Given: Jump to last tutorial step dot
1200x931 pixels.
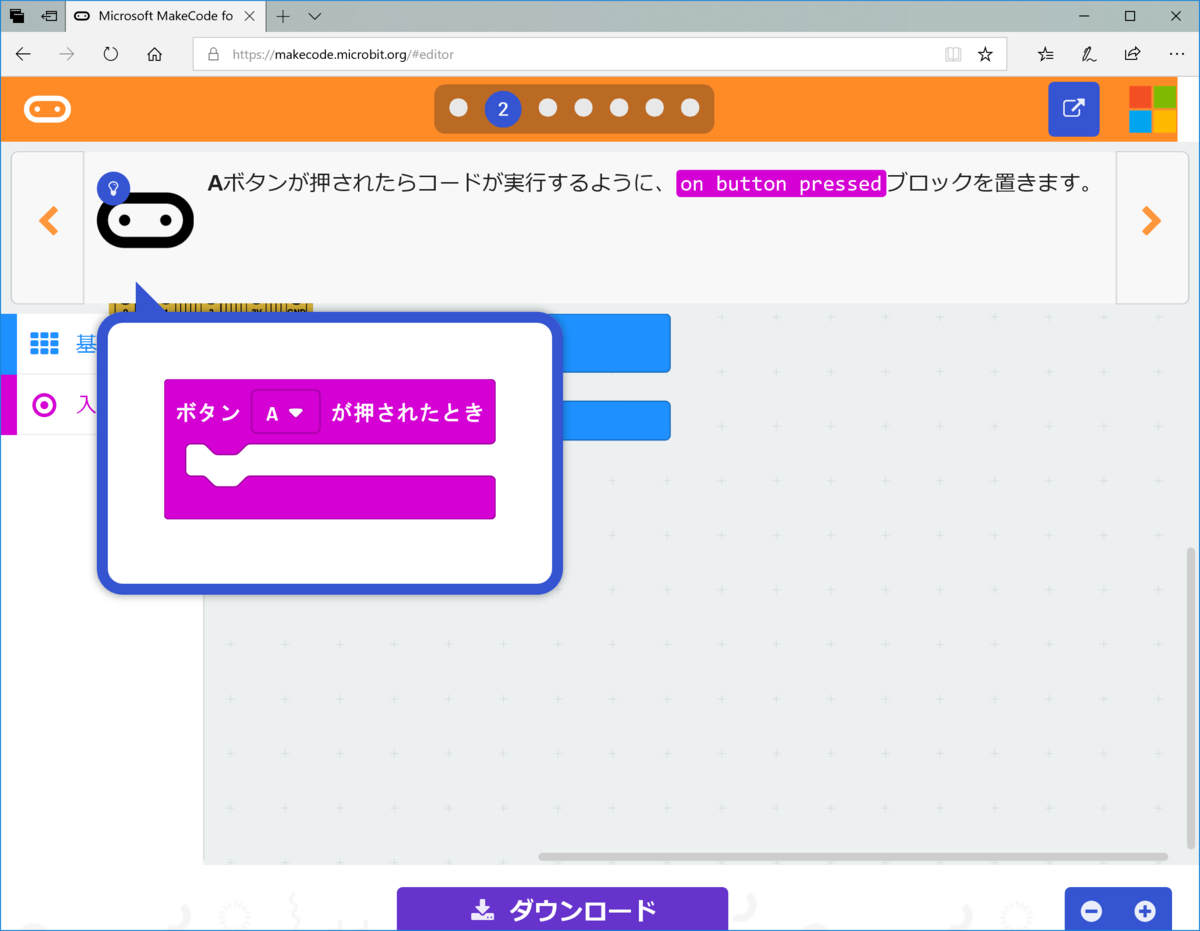Looking at the screenshot, I should click(x=690, y=108).
